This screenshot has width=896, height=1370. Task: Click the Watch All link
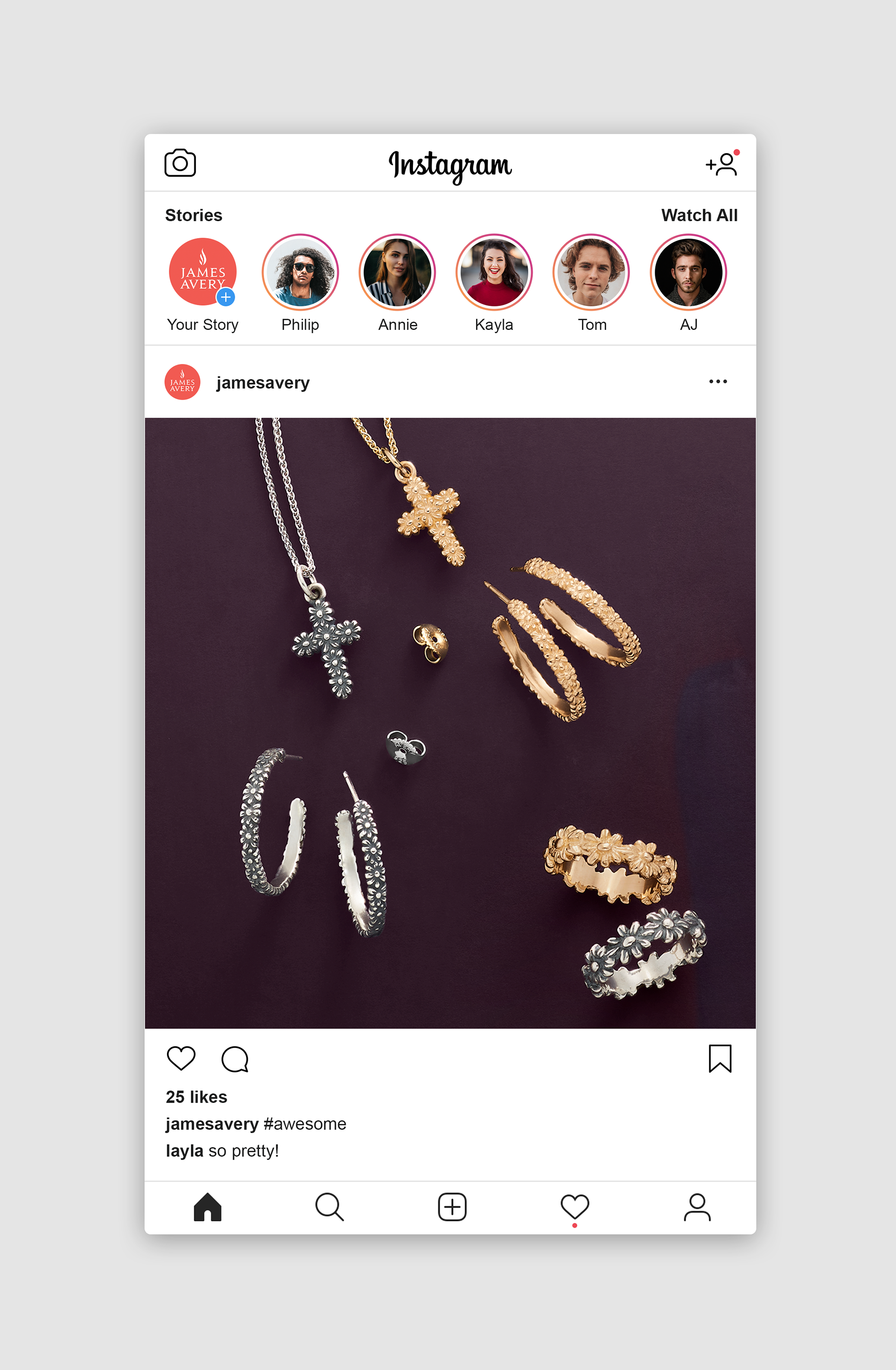point(699,215)
